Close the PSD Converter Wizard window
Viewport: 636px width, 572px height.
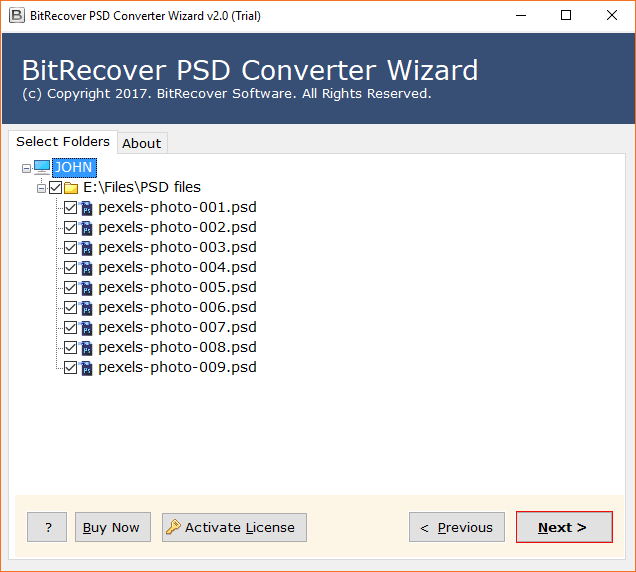(612, 15)
